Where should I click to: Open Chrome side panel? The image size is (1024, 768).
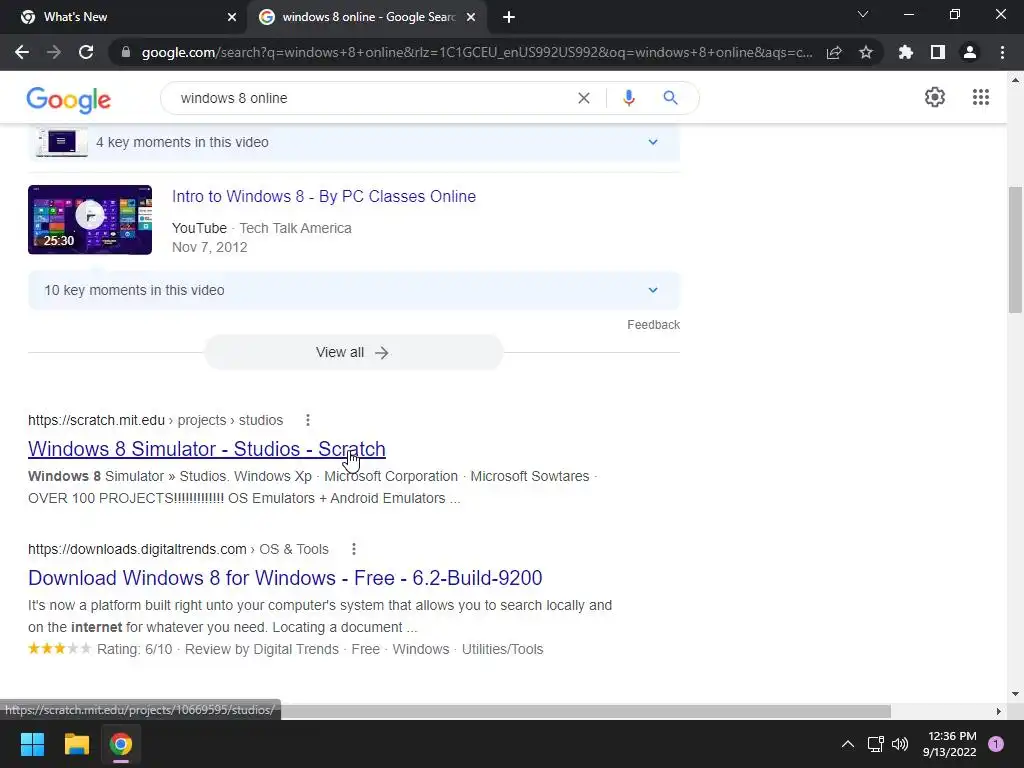pyautogui.click(x=938, y=52)
